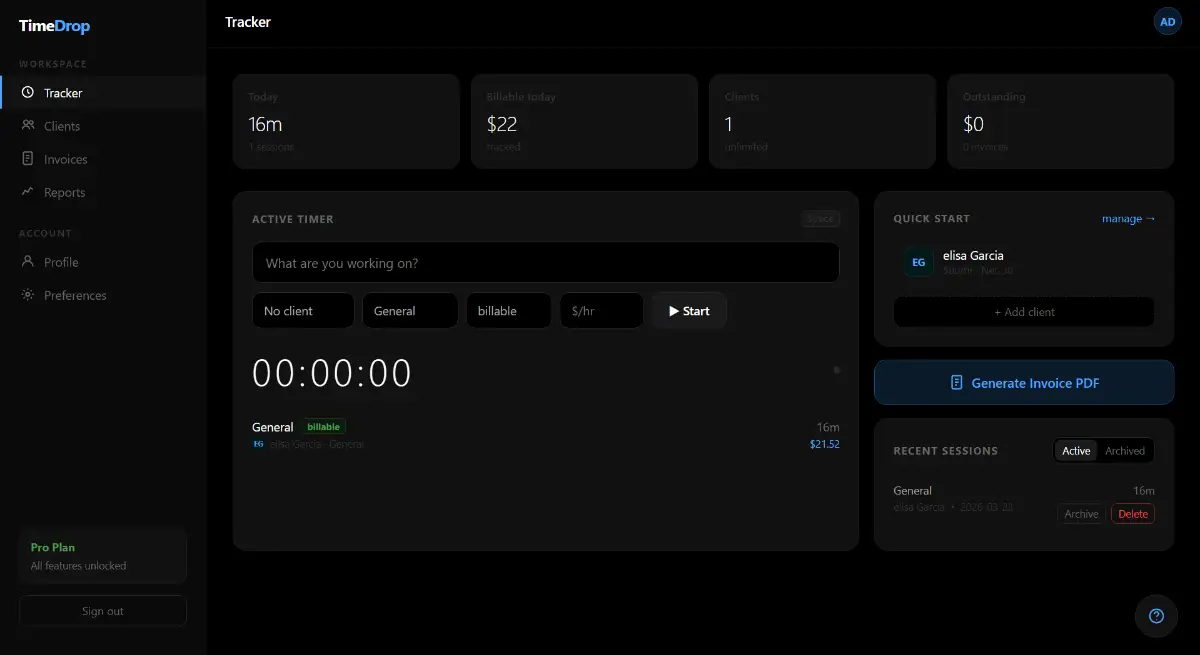
Task: Focus the What are you working on field
Action: pyautogui.click(x=545, y=263)
